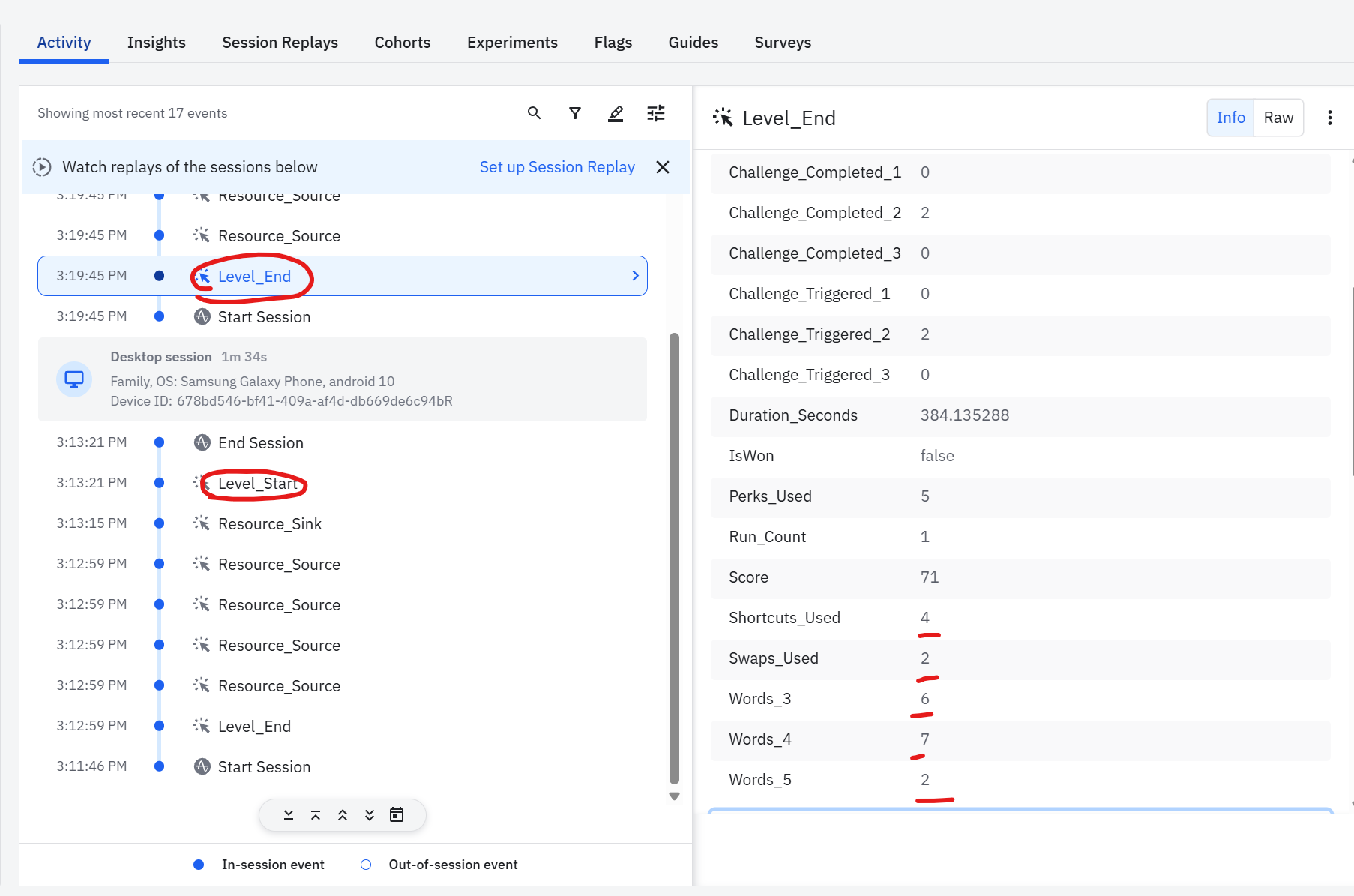Click the event list vertical scrollbar

(674, 559)
